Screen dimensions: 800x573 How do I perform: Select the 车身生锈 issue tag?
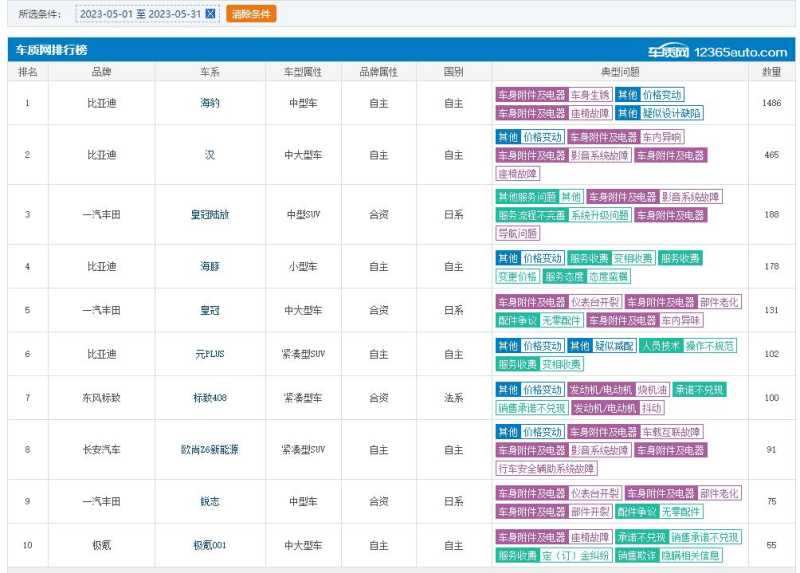click(x=590, y=95)
